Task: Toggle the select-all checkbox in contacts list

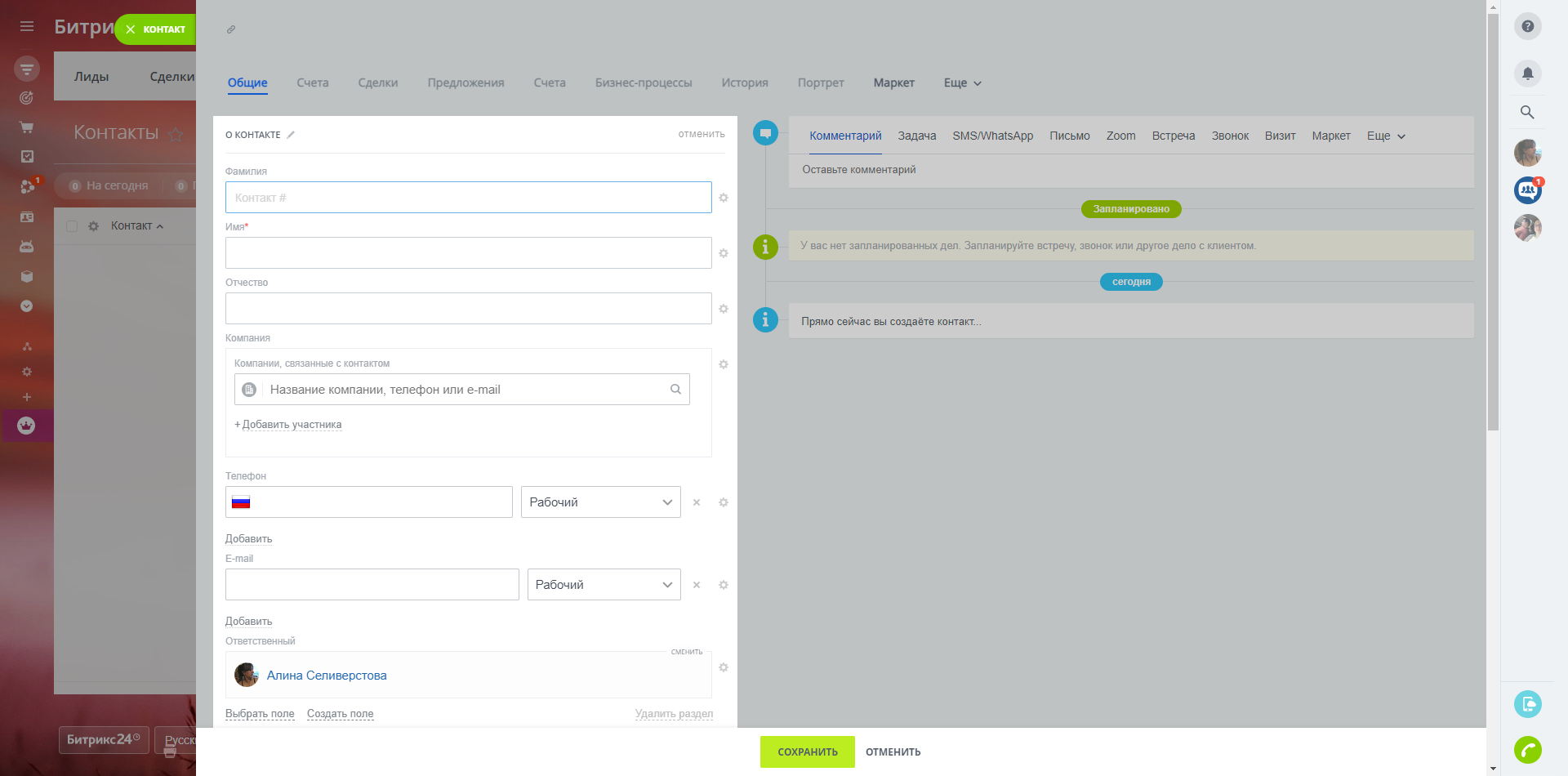Action: coord(72,226)
